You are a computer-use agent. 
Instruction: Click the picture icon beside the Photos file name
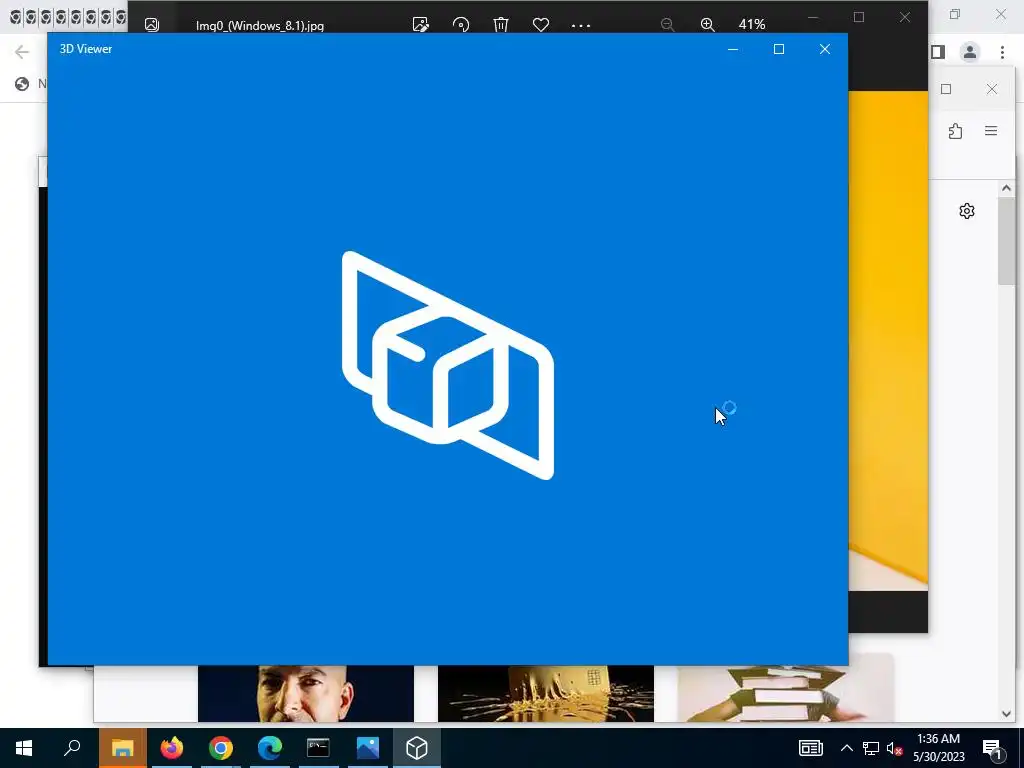click(x=152, y=25)
